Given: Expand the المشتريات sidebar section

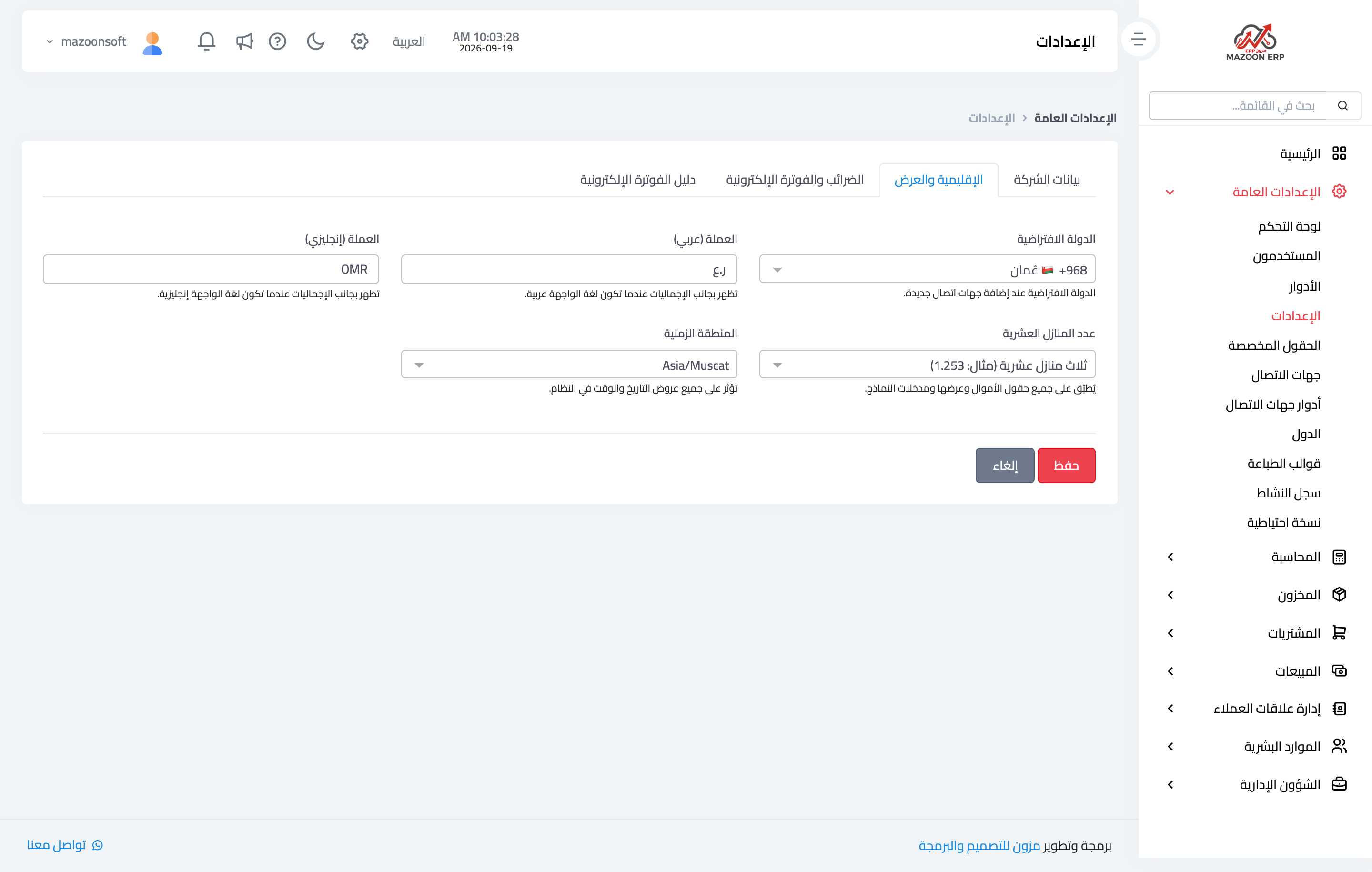Looking at the screenshot, I should (1170, 633).
